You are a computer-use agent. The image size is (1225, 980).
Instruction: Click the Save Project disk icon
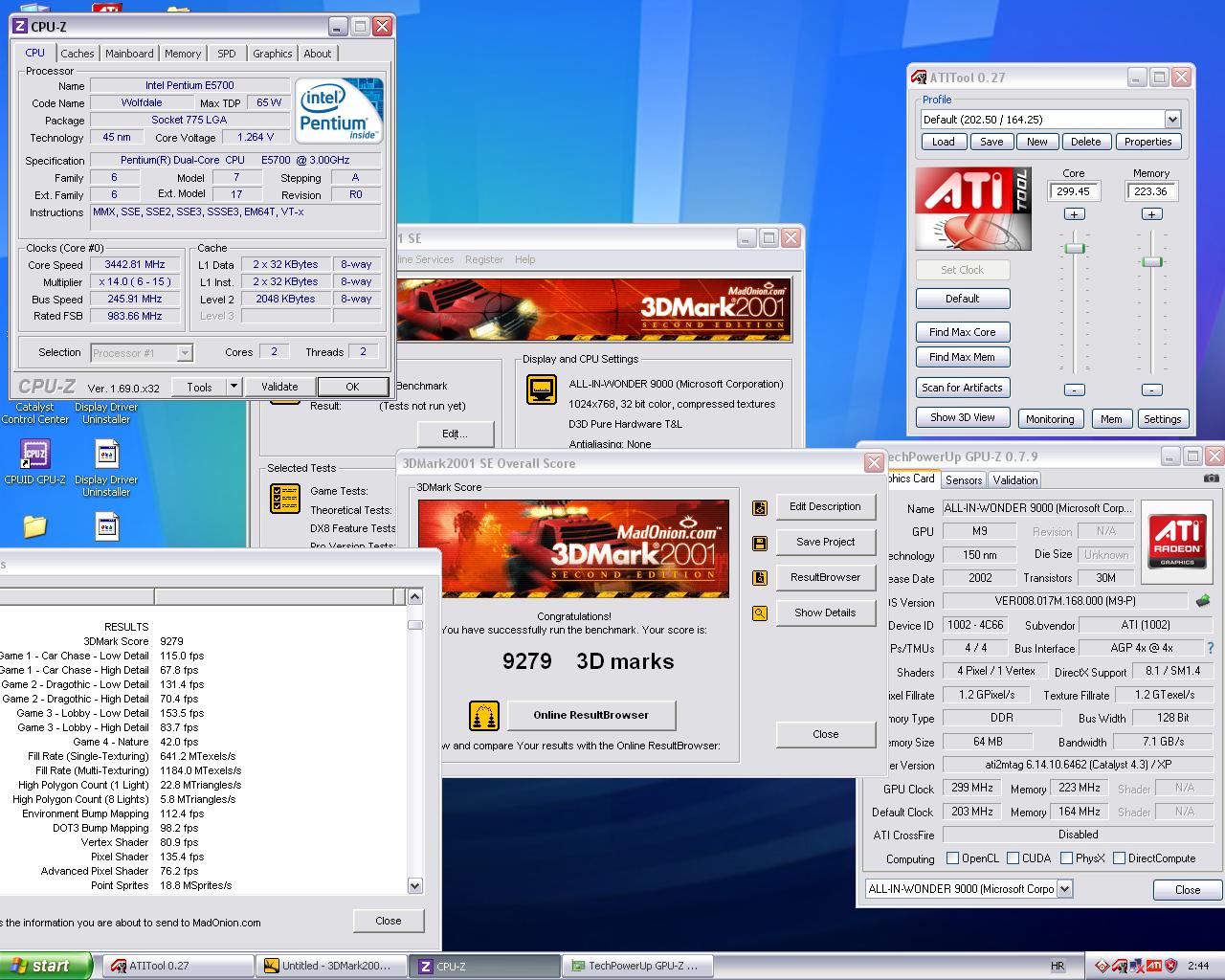click(x=760, y=543)
